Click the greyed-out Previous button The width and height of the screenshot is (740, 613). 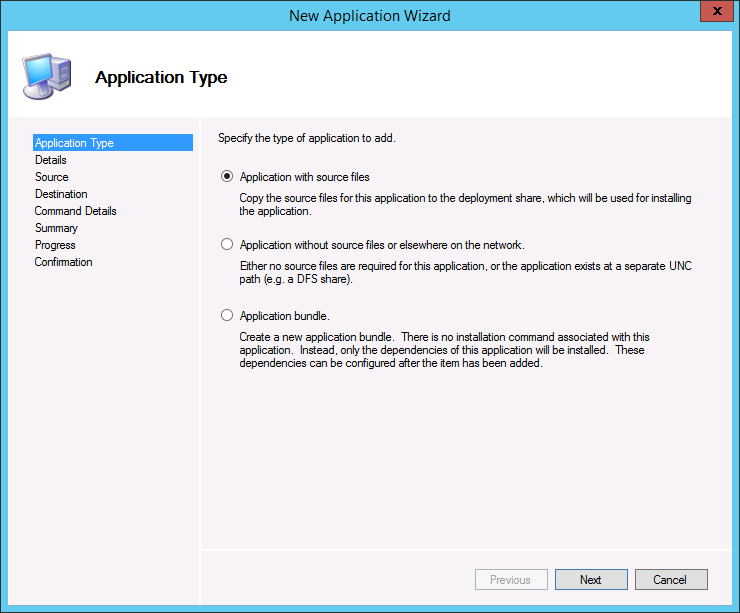(510, 580)
